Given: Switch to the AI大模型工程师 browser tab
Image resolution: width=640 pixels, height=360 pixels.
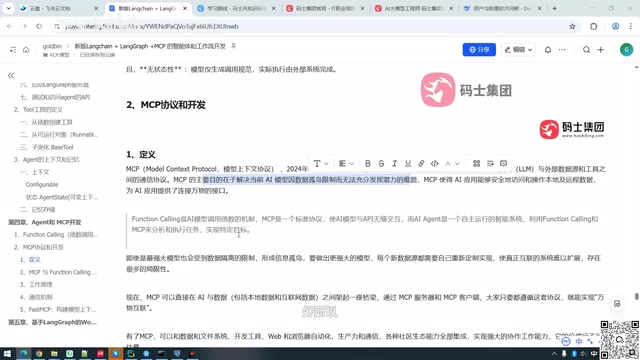Looking at the screenshot, I should click(413, 8).
